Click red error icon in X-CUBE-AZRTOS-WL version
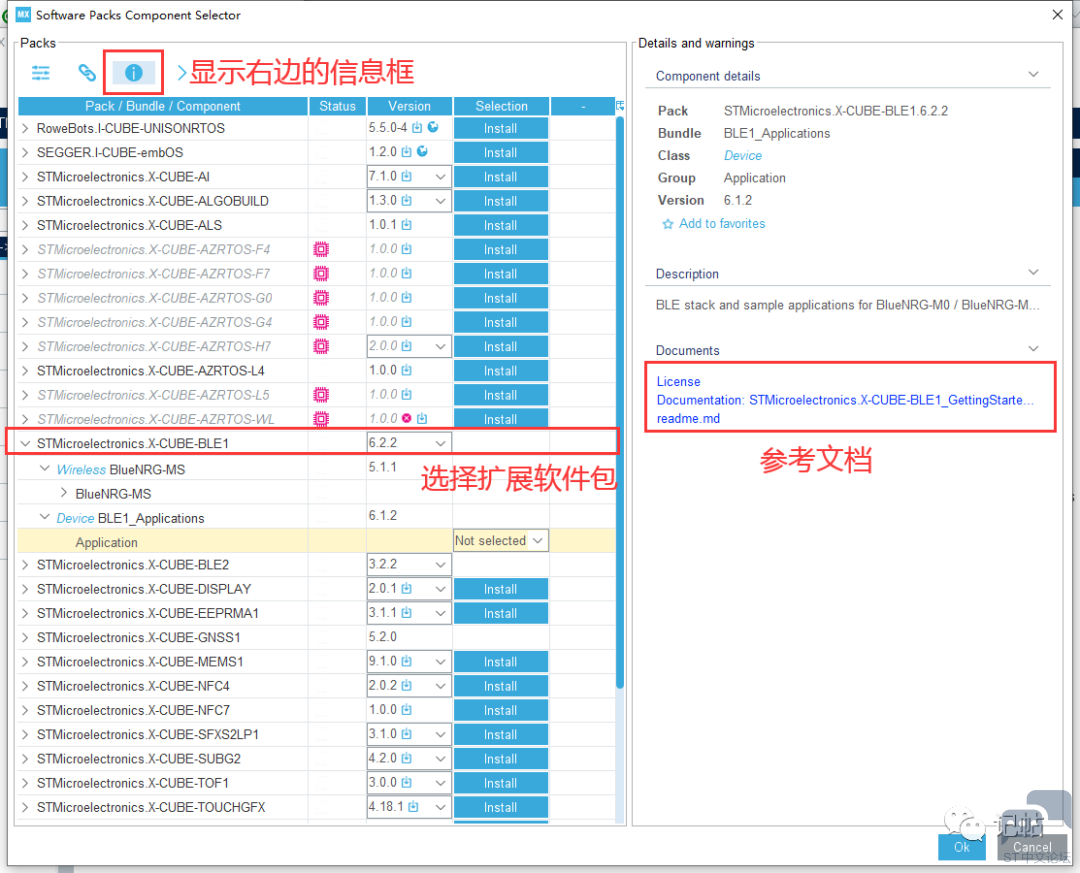 click(406, 418)
